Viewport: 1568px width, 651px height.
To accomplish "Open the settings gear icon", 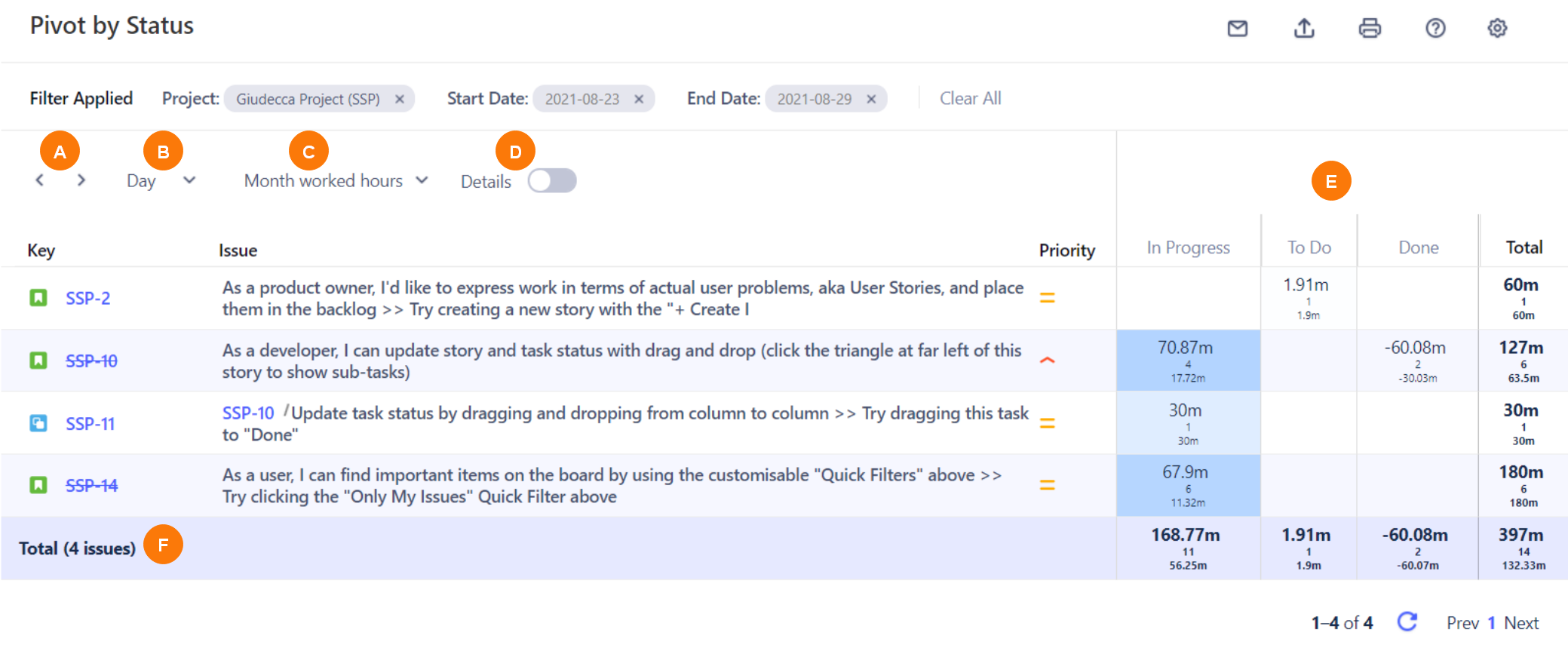I will pyautogui.click(x=1497, y=29).
